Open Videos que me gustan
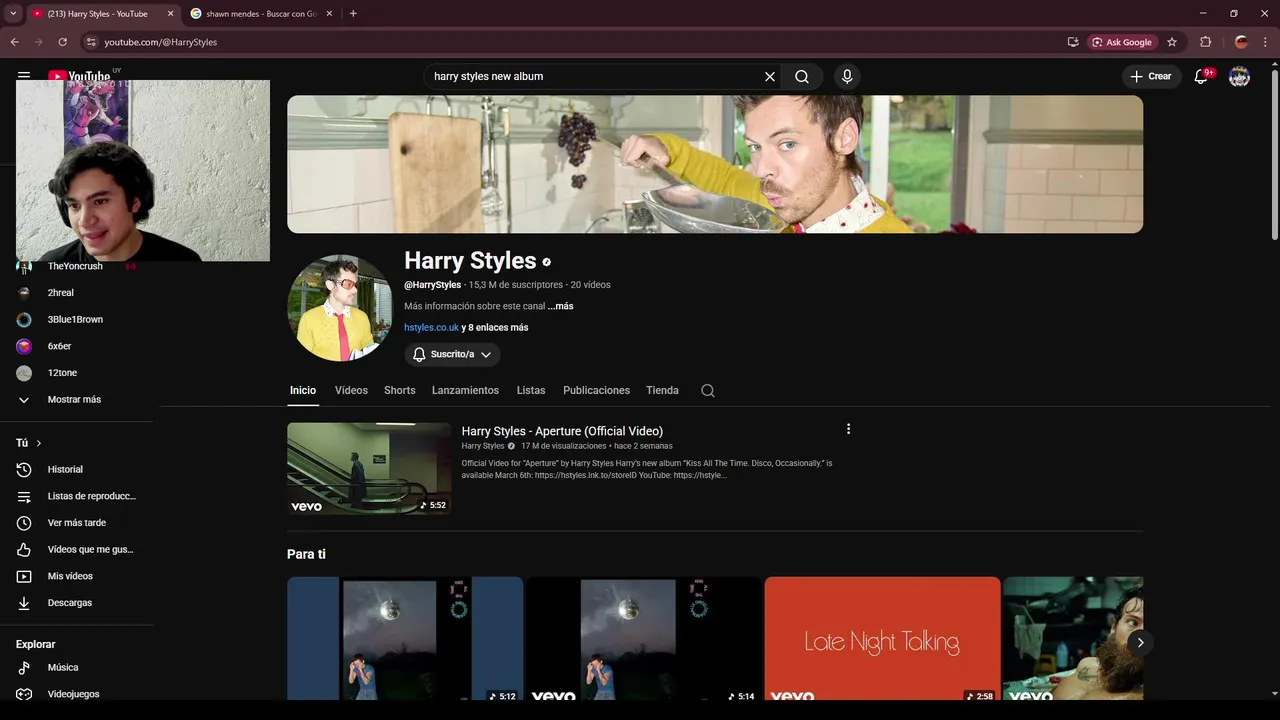Viewport: 1280px width, 720px height. pyautogui.click(x=90, y=549)
